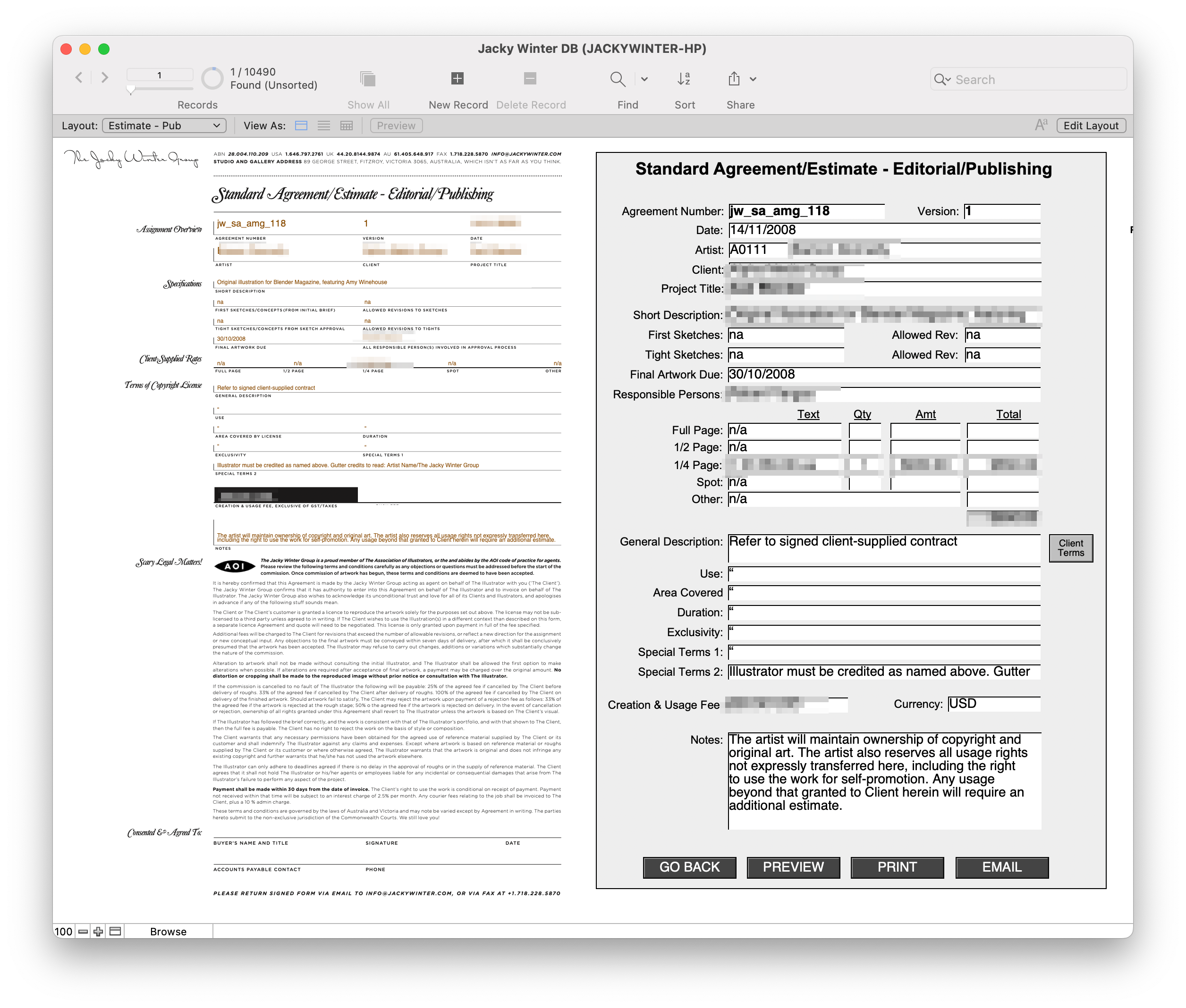The image size is (1186, 1008).
Task: Expand the Share options chevron
Action: pyautogui.click(x=753, y=79)
